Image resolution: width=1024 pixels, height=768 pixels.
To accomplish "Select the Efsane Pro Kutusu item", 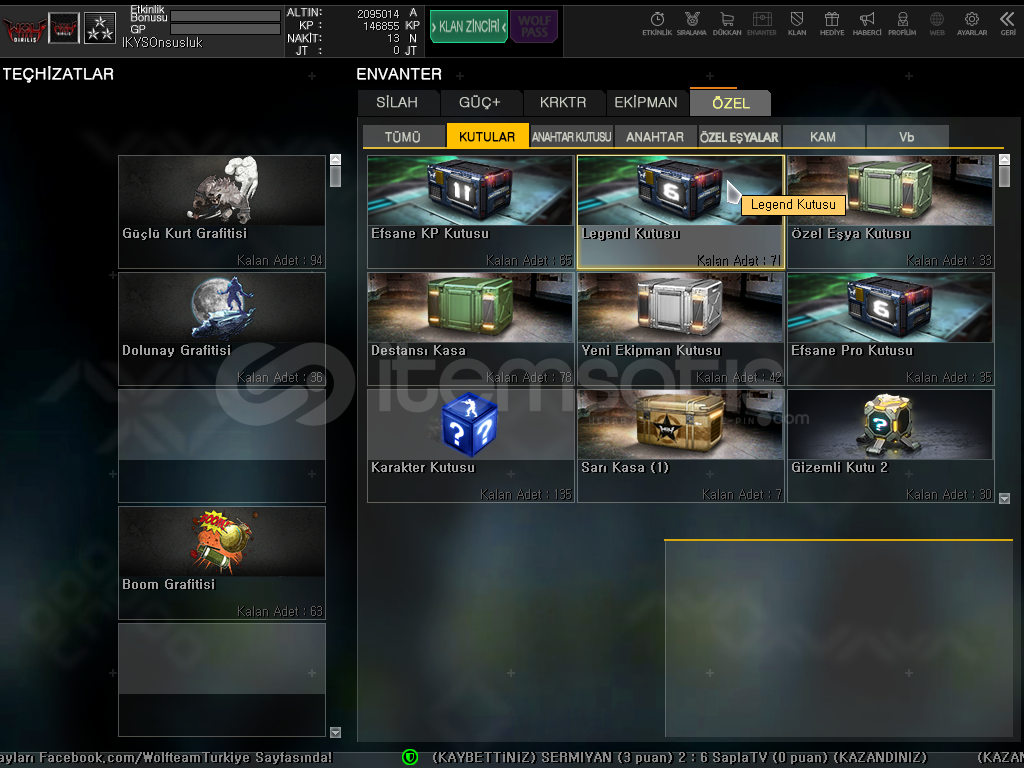I will (x=891, y=329).
